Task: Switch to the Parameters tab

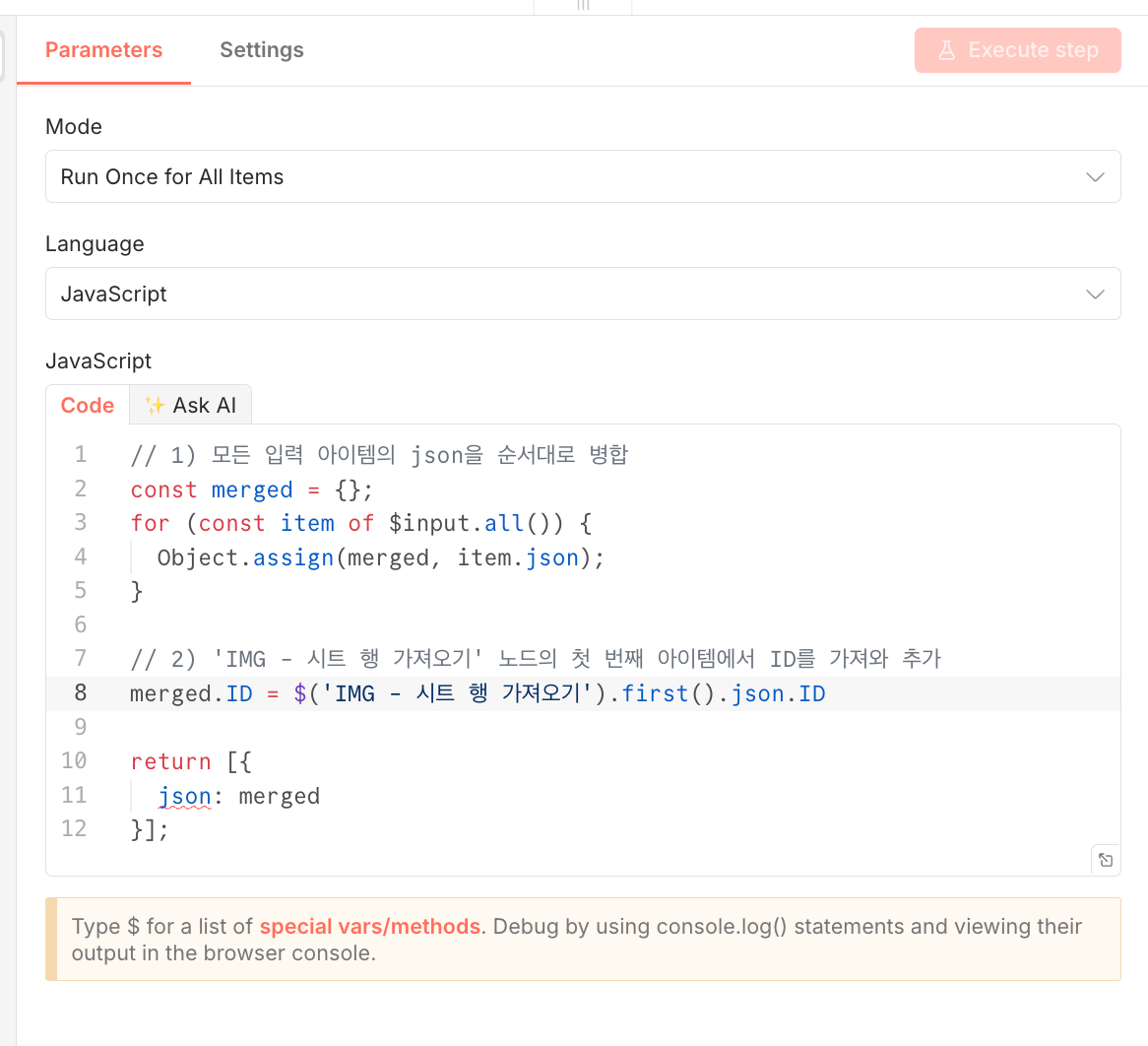Action: 103,50
